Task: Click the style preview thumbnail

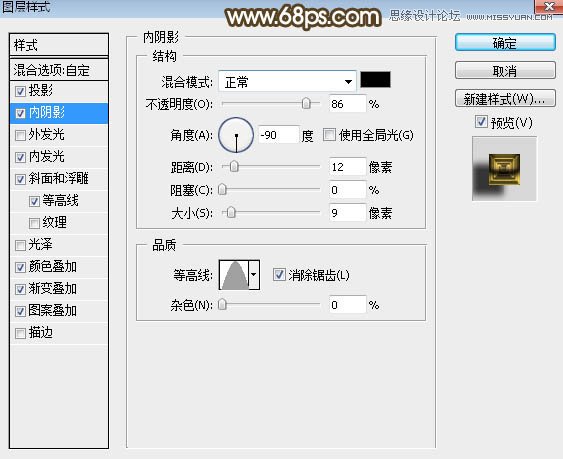Action: pyautogui.click(x=504, y=168)
